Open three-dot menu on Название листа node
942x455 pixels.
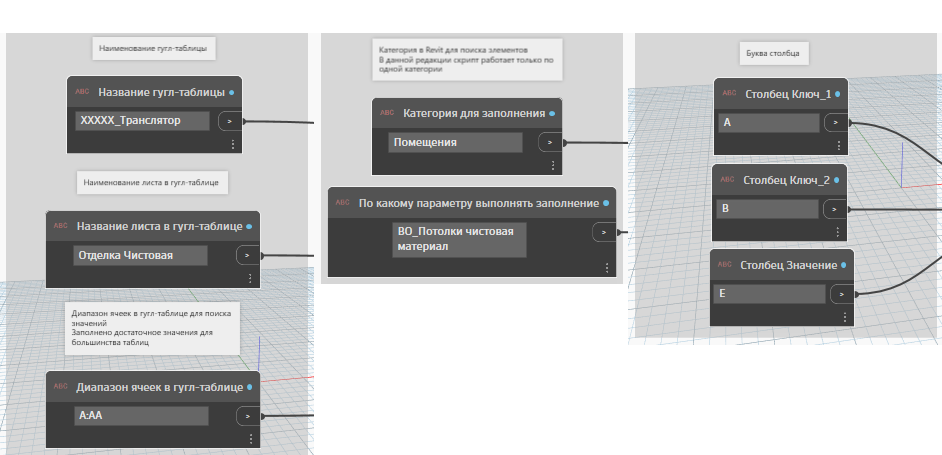point(250,277)
